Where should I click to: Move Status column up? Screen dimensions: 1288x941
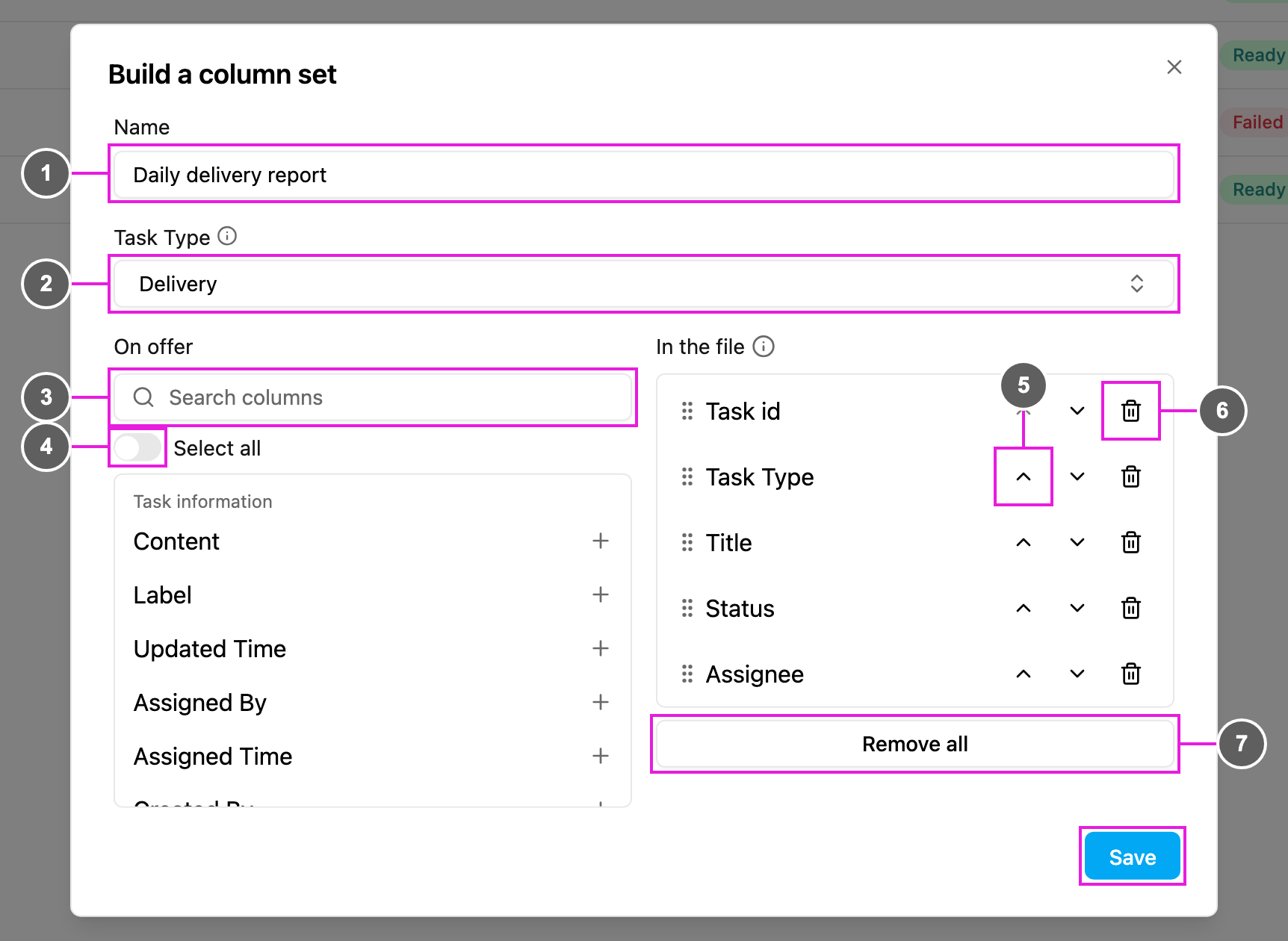pos(1024,608)
